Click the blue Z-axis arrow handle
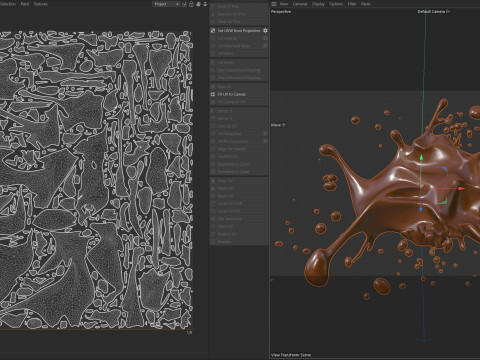Viewport: 480px width, 360px height. pyautogui.click(x=421, y=209)
